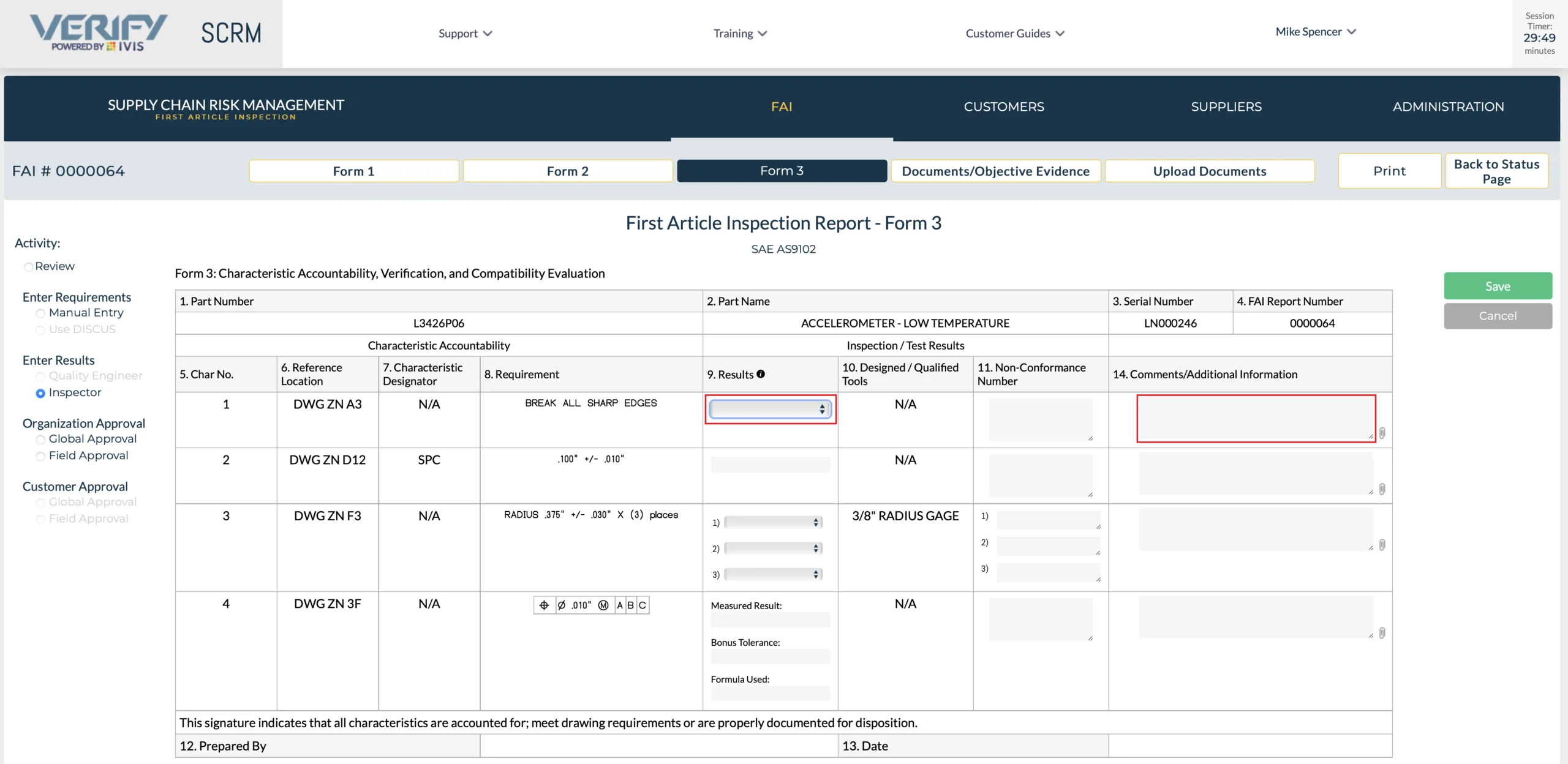
Task: Click Non-Conformance field 2) for characteristic 3
Action: tap(1049, 546)
